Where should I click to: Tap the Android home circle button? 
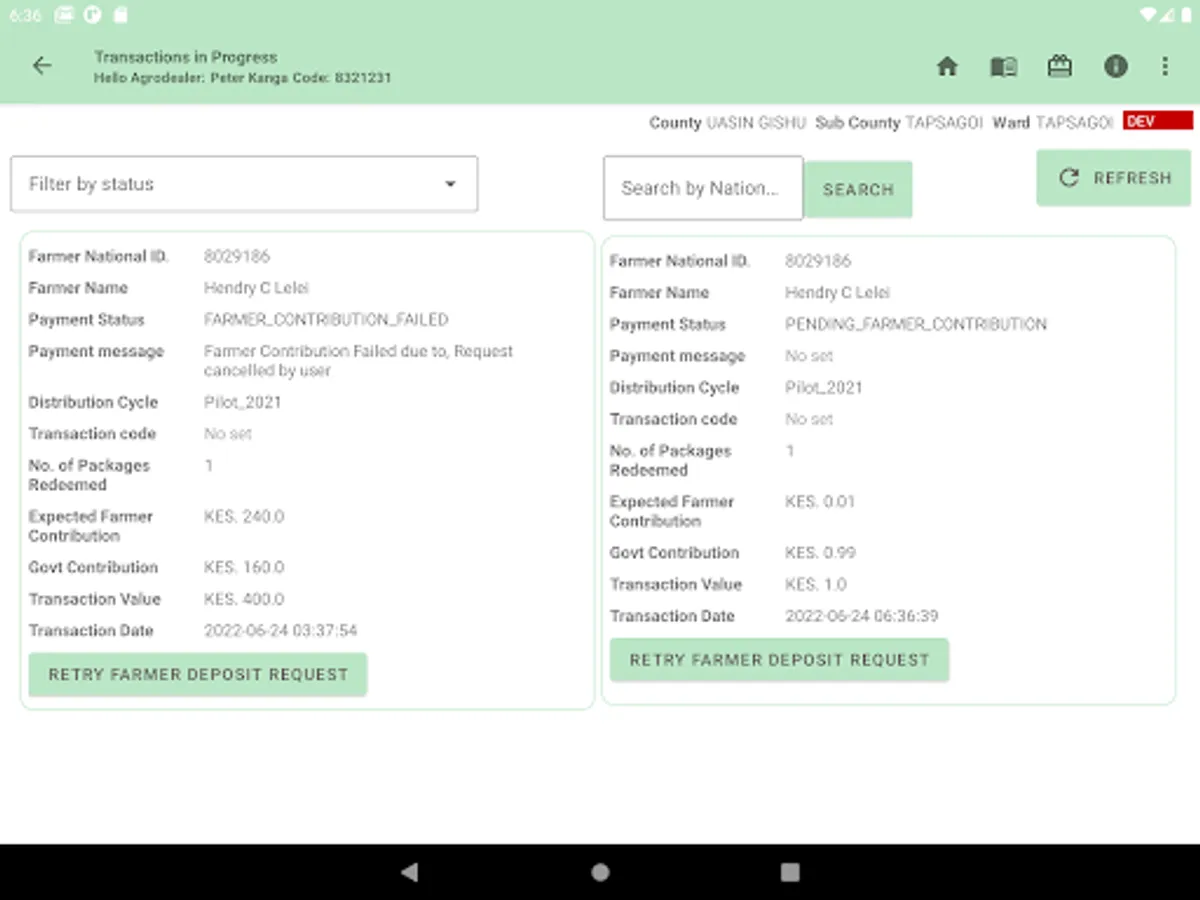tap(600, 872)
